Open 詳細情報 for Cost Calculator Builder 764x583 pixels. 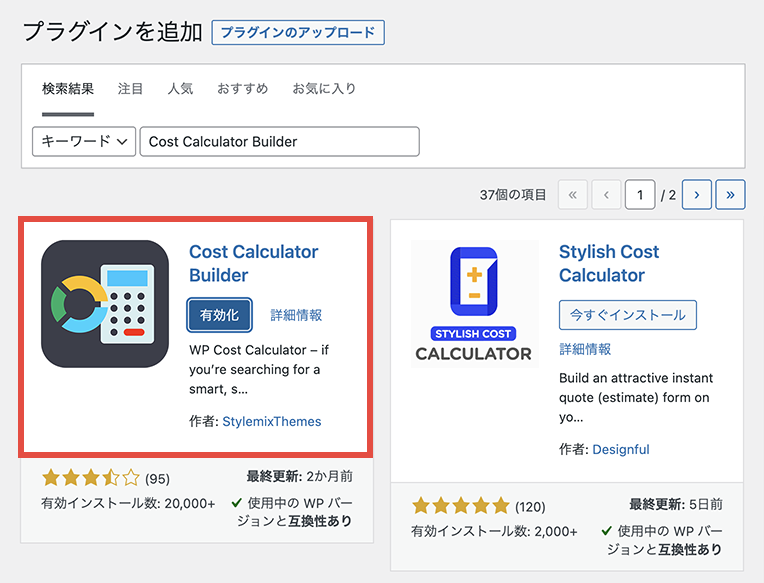pyautogui.click(x=296, y=315)
